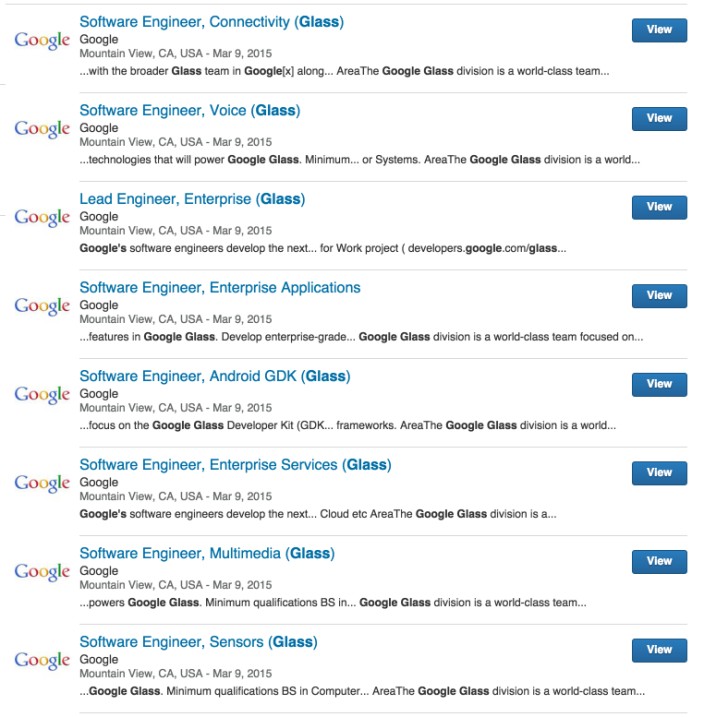Click Google logo beside Enterprise Applications job
Screen dimensions: 704x717
point(42,306)
